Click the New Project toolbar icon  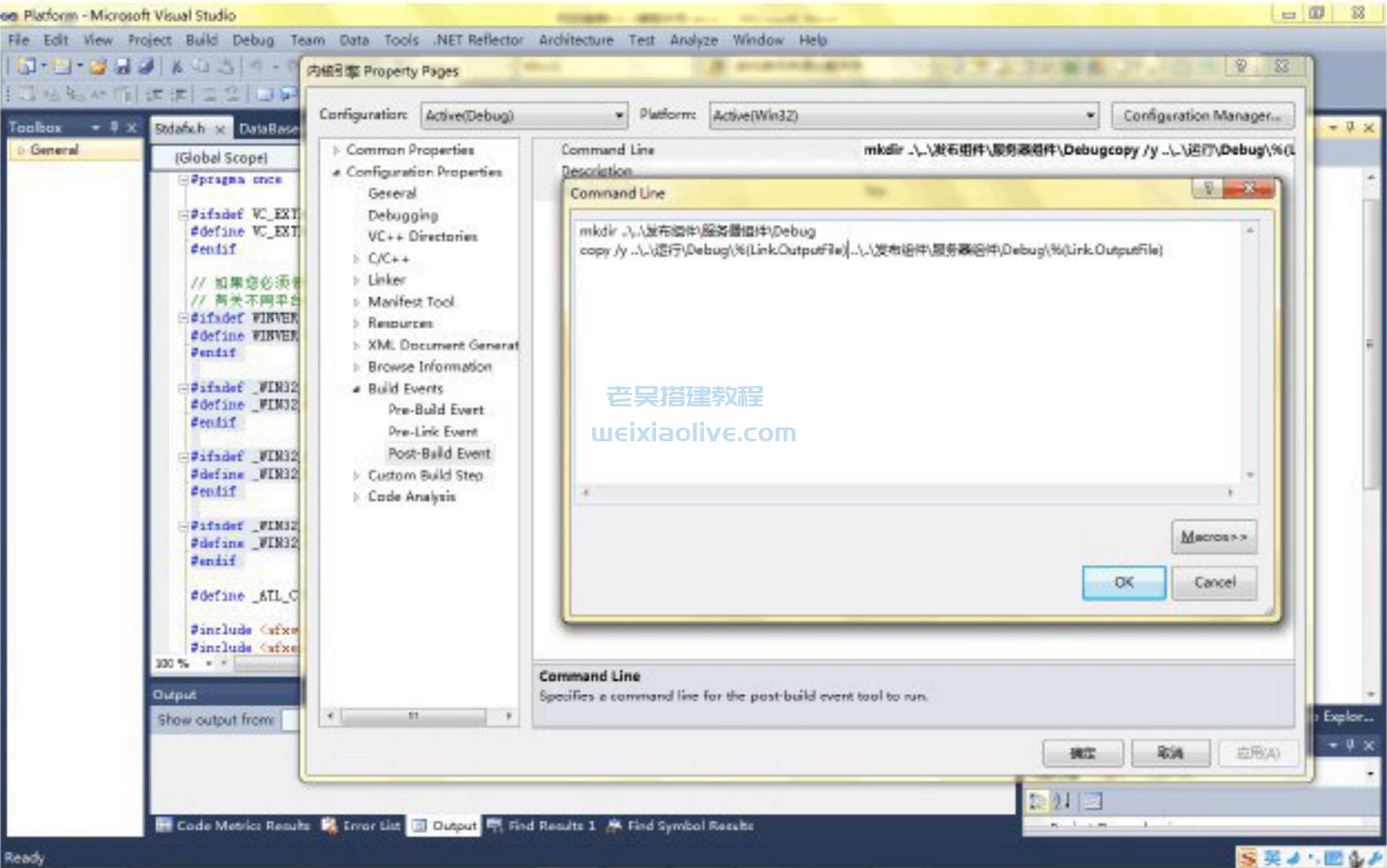tap(27, 67)
